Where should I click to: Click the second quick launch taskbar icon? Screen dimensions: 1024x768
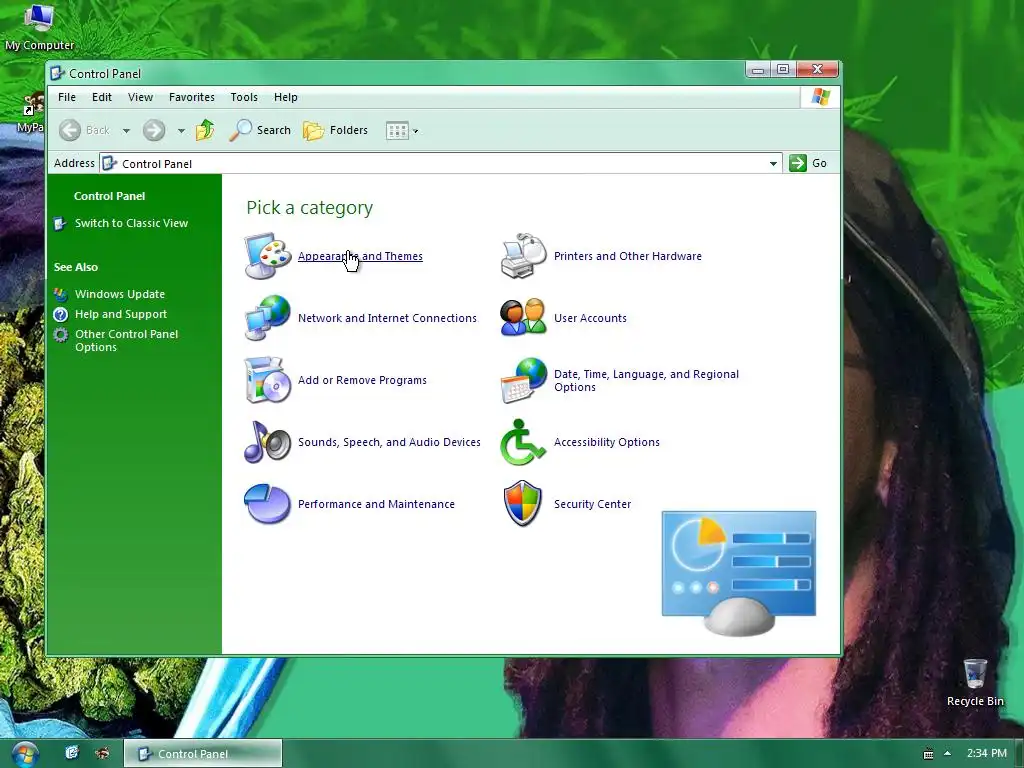(102, 753)
